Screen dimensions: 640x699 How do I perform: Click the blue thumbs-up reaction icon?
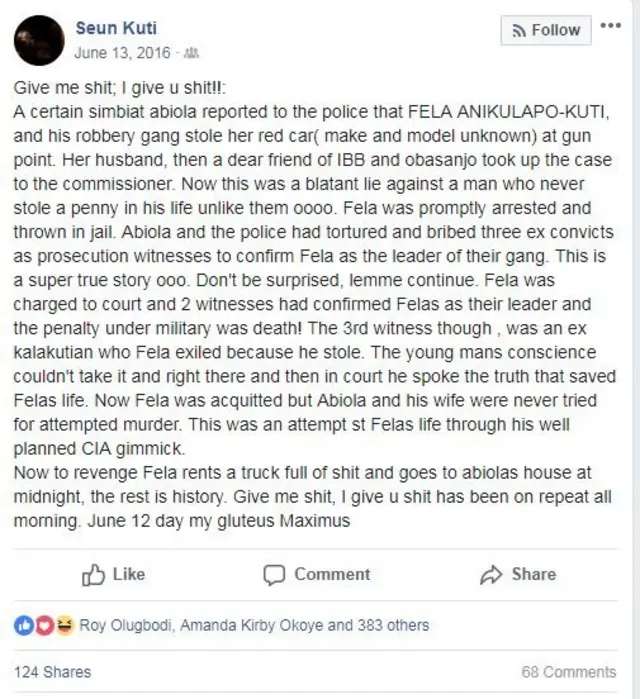coord(24,625)
